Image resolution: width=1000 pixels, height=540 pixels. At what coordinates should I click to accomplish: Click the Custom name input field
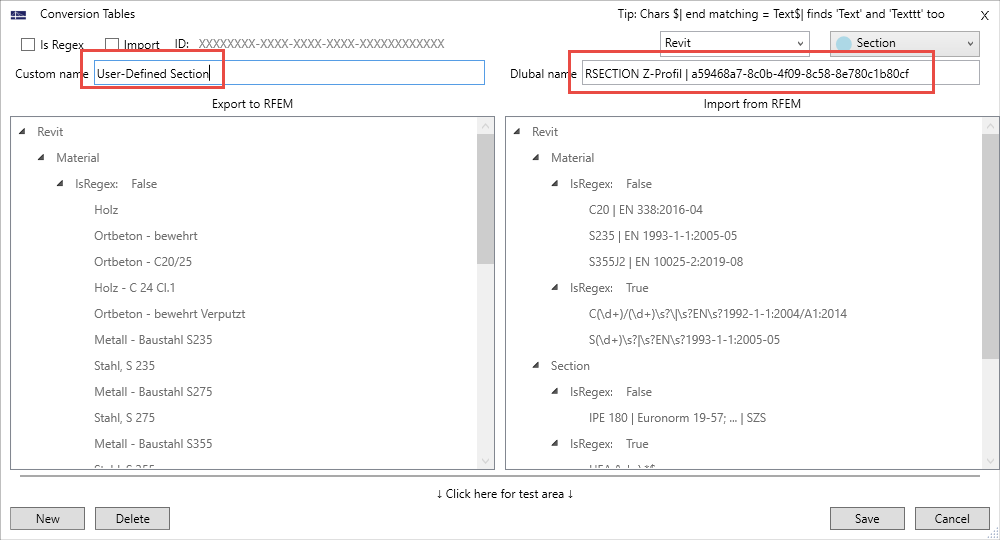click(290, 73)
